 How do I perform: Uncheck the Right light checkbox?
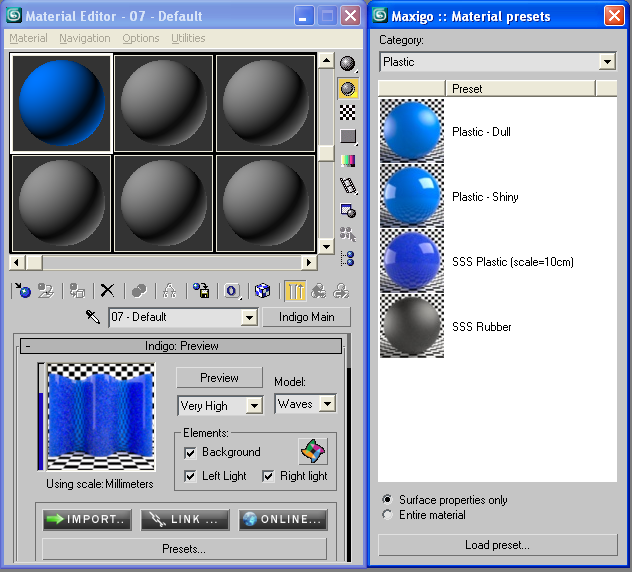tap(268, 476)
